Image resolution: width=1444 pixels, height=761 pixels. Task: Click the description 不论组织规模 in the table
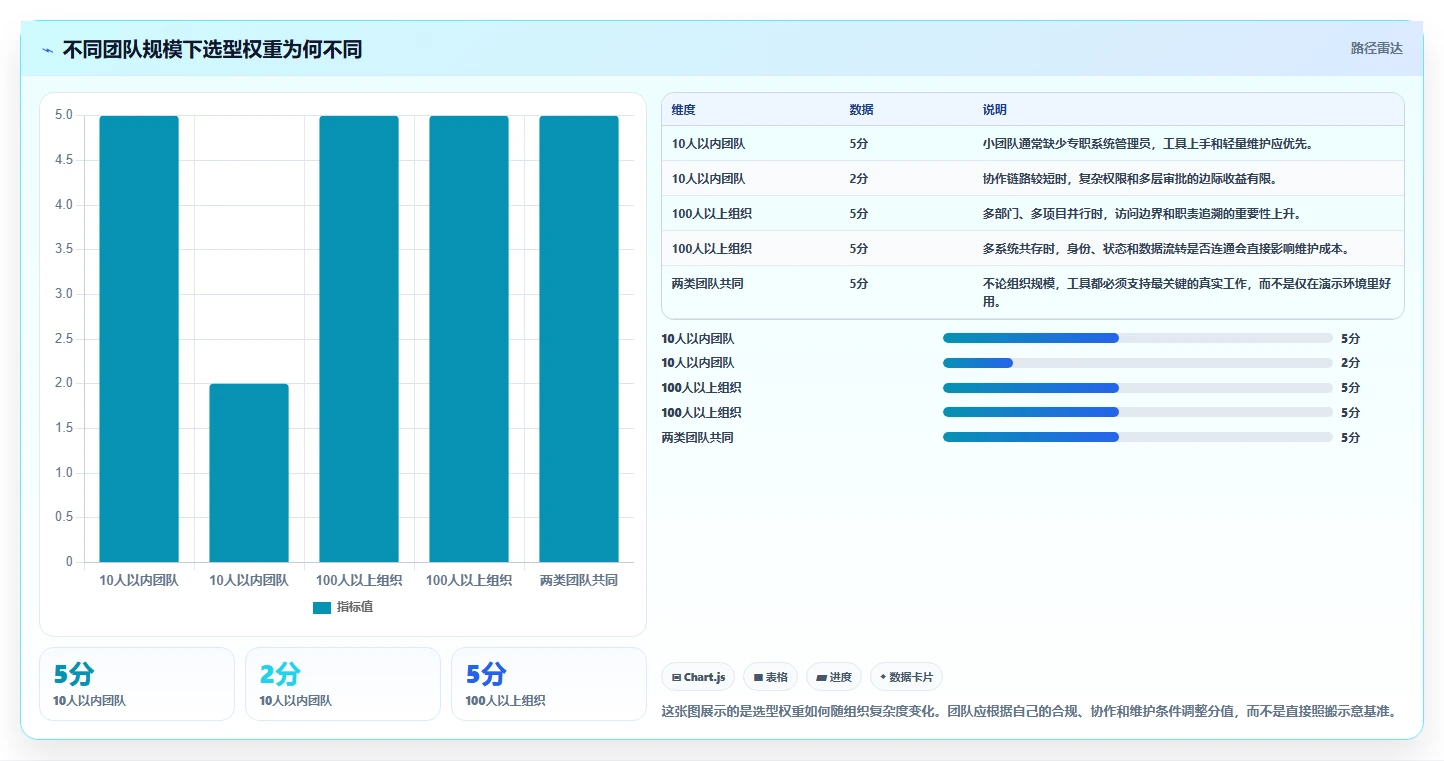pos(1187,292)
